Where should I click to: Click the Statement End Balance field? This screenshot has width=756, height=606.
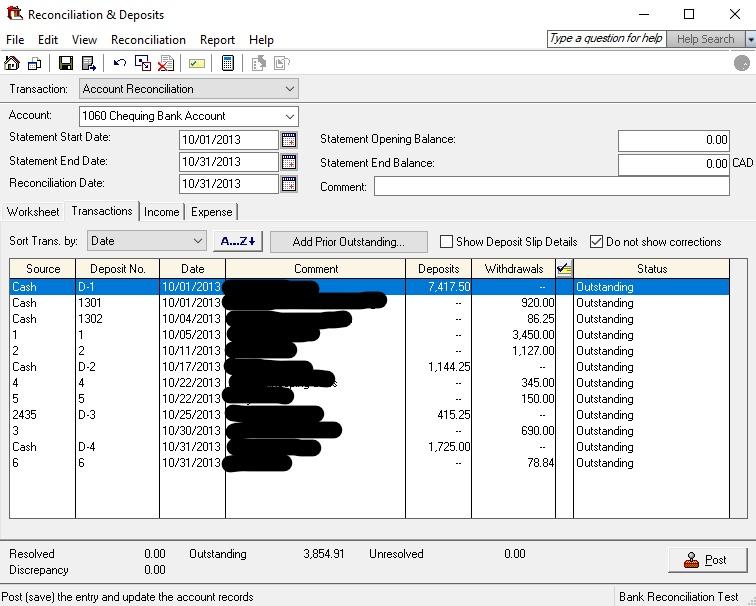point(674,164)
